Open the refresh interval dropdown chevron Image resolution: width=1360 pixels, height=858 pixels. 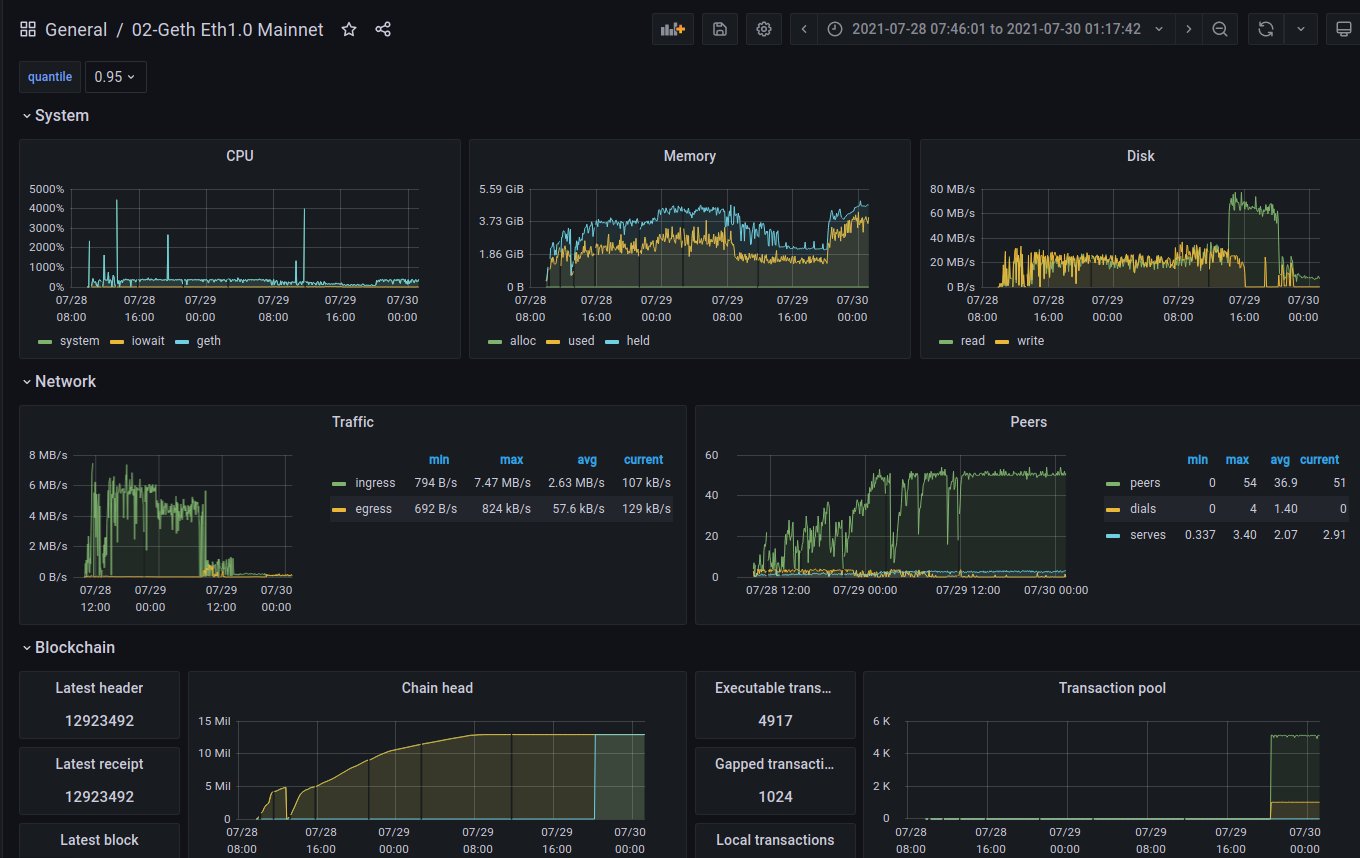coord(1301,29)
